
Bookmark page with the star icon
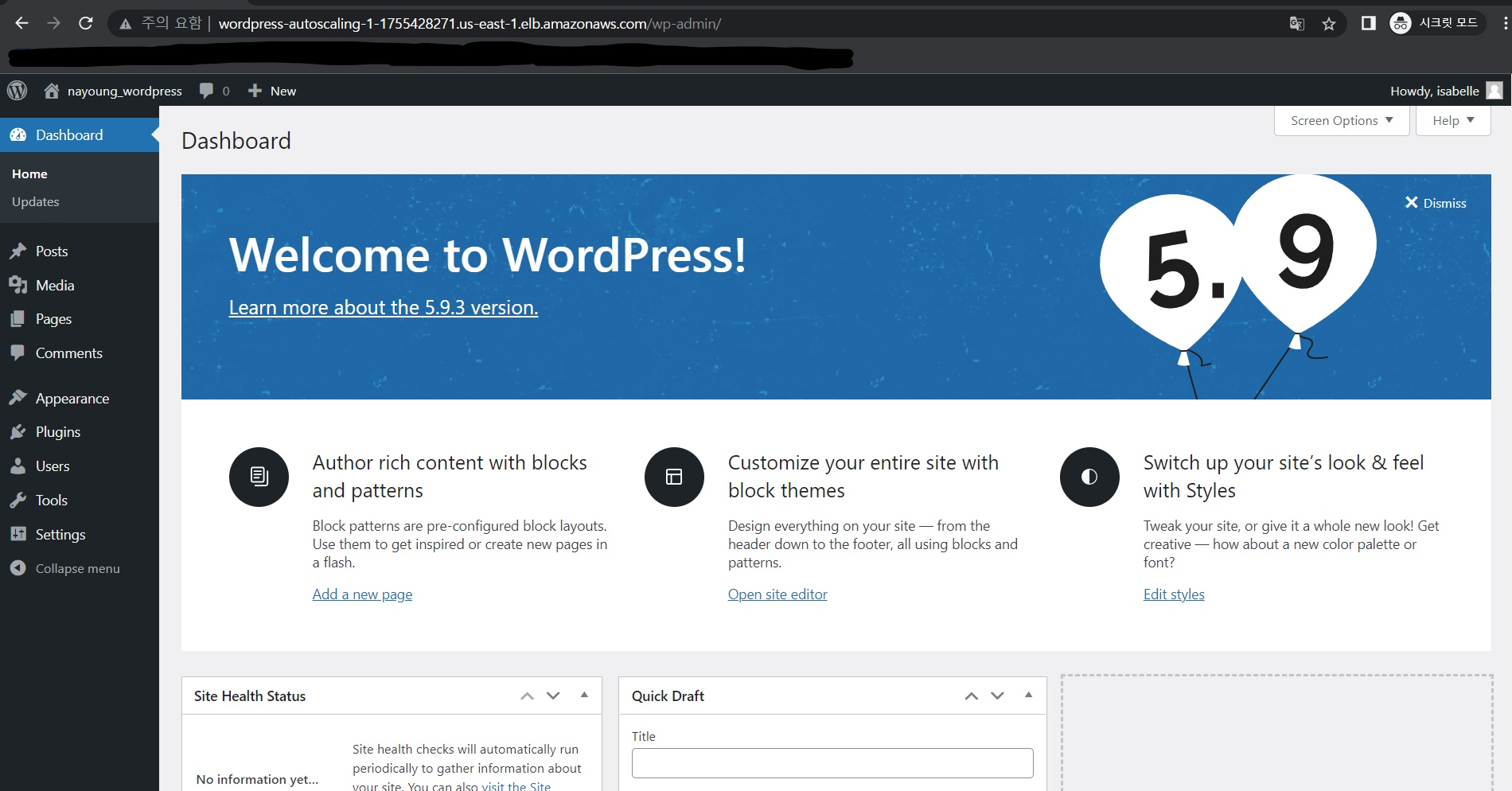[x=1329, y=24]
